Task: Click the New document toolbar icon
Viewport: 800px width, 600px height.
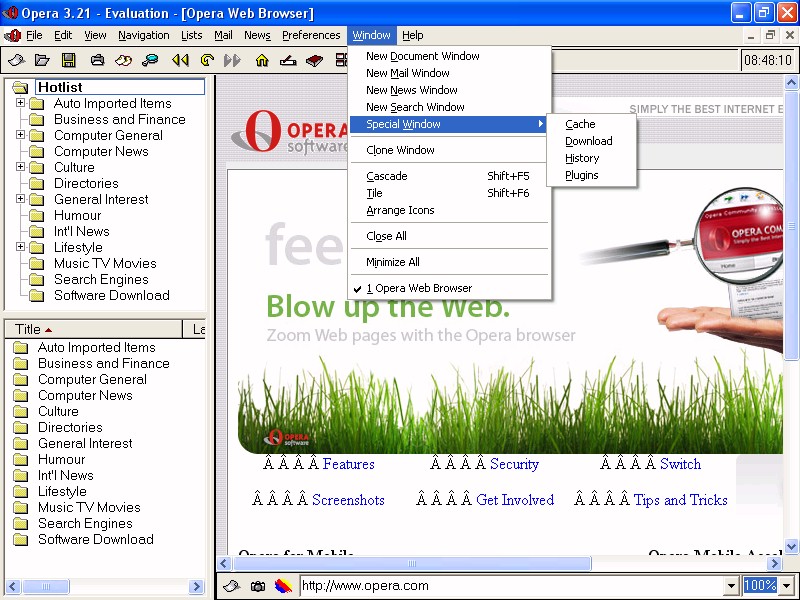Action: pos(16,61)
